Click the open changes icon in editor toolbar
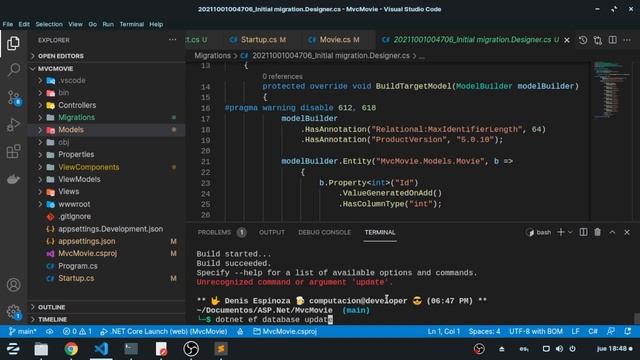640x360 pixels. (598, 40)
